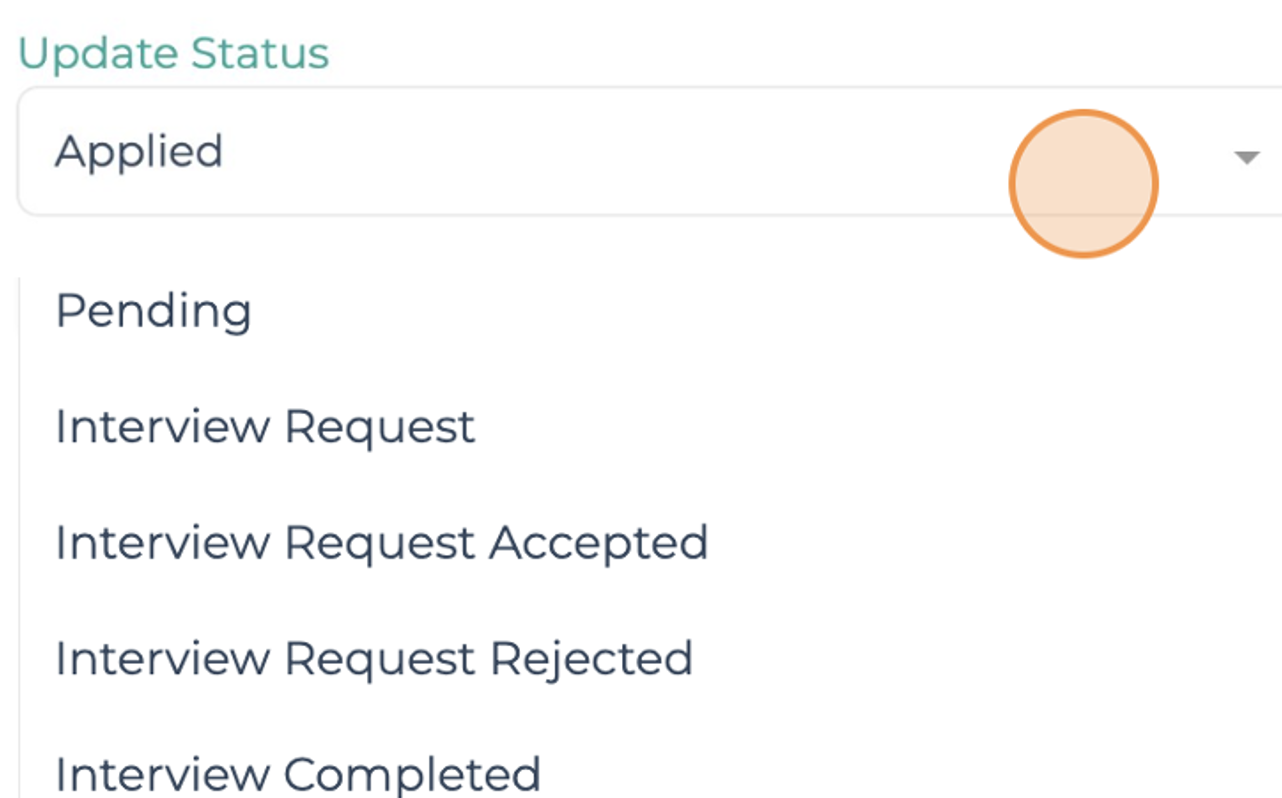1282x798 pixels.
Task: Click the Update Status field label
Action: (x=173, y=53)
